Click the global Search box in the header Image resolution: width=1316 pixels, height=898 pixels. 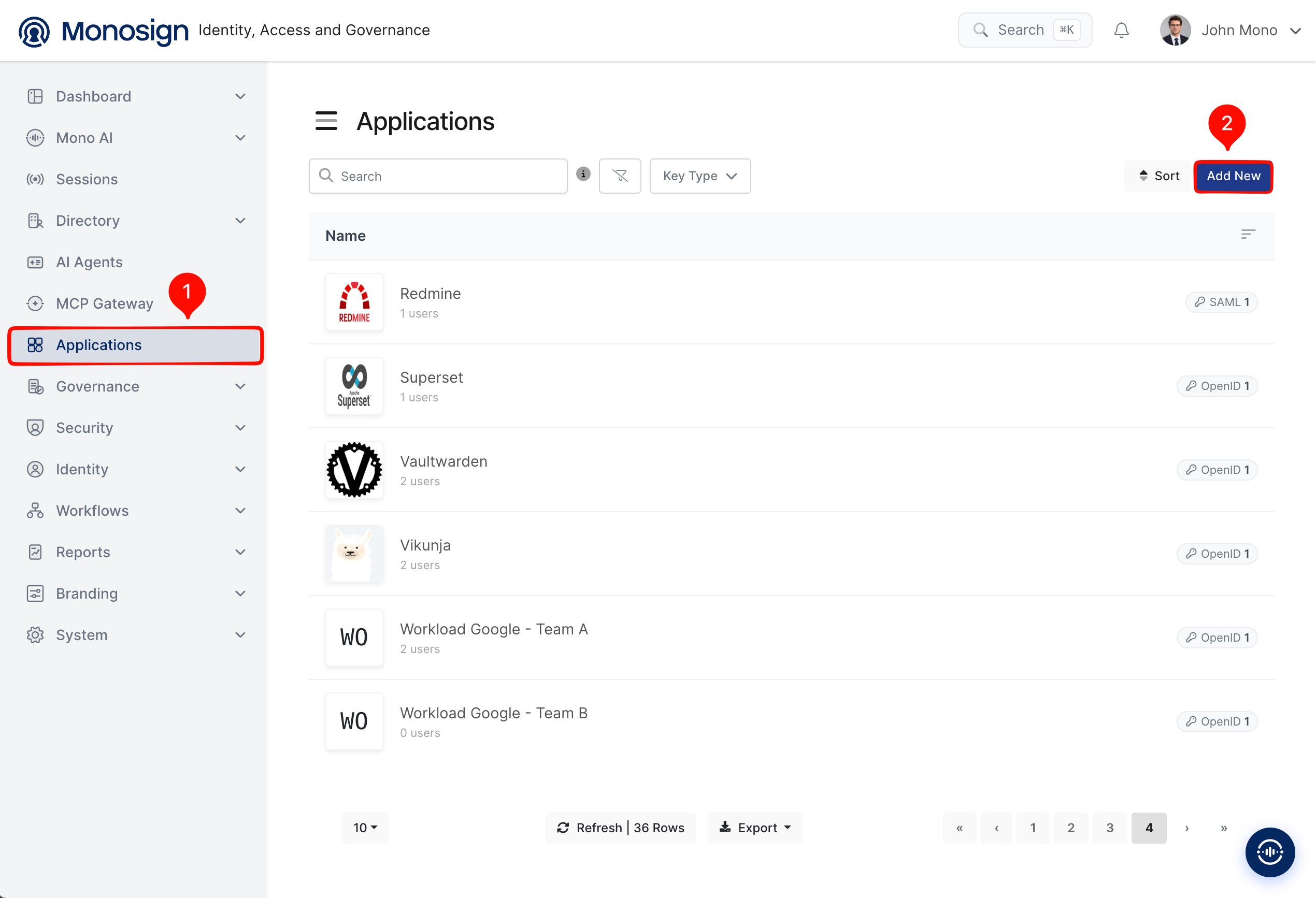point(1025,30)
